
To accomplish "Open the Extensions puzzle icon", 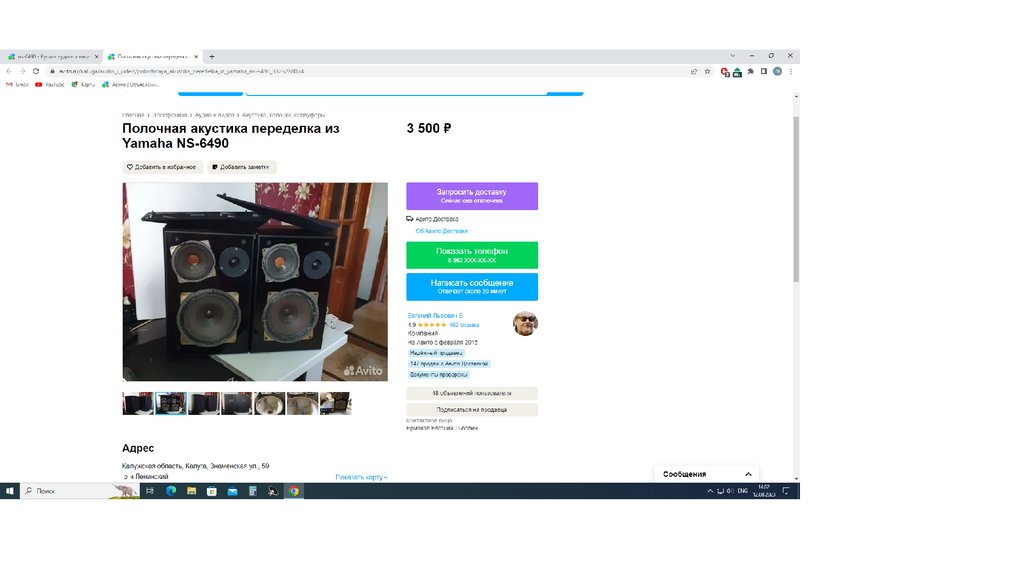I will [x=750, y=71].
